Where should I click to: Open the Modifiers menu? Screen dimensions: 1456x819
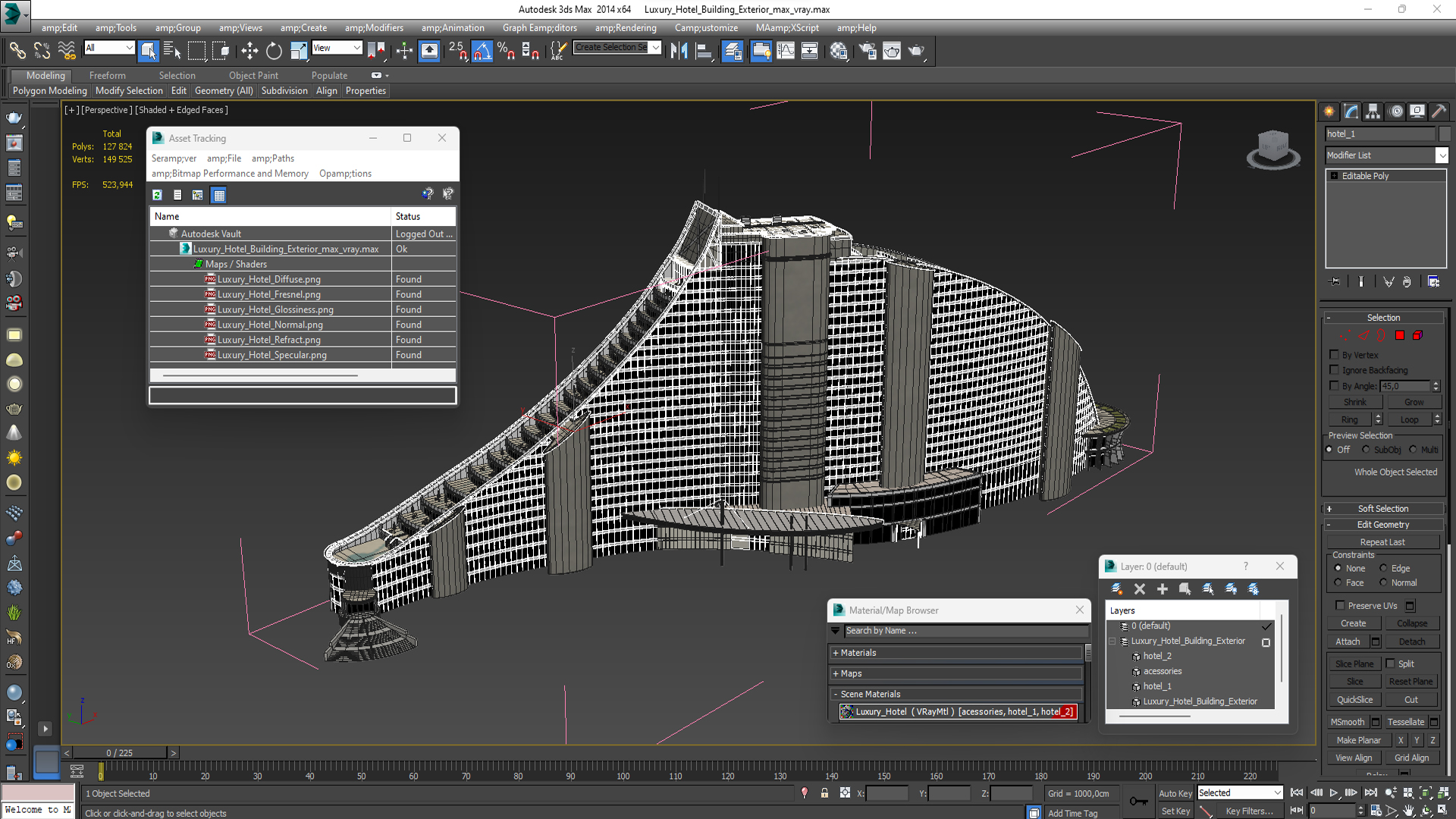click(x=374, y=28)
